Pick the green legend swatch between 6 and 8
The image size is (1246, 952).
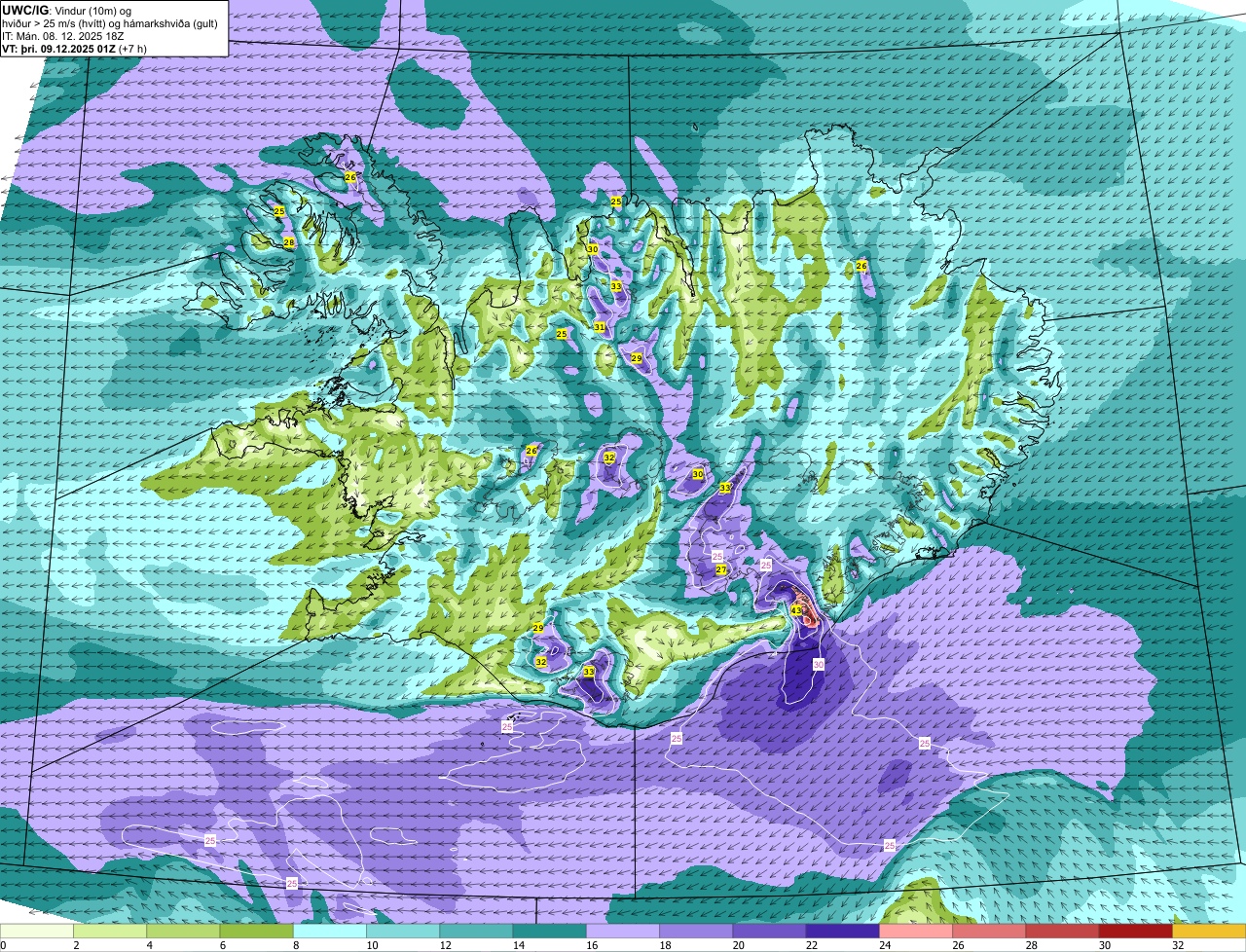click(x=256, y=931)
